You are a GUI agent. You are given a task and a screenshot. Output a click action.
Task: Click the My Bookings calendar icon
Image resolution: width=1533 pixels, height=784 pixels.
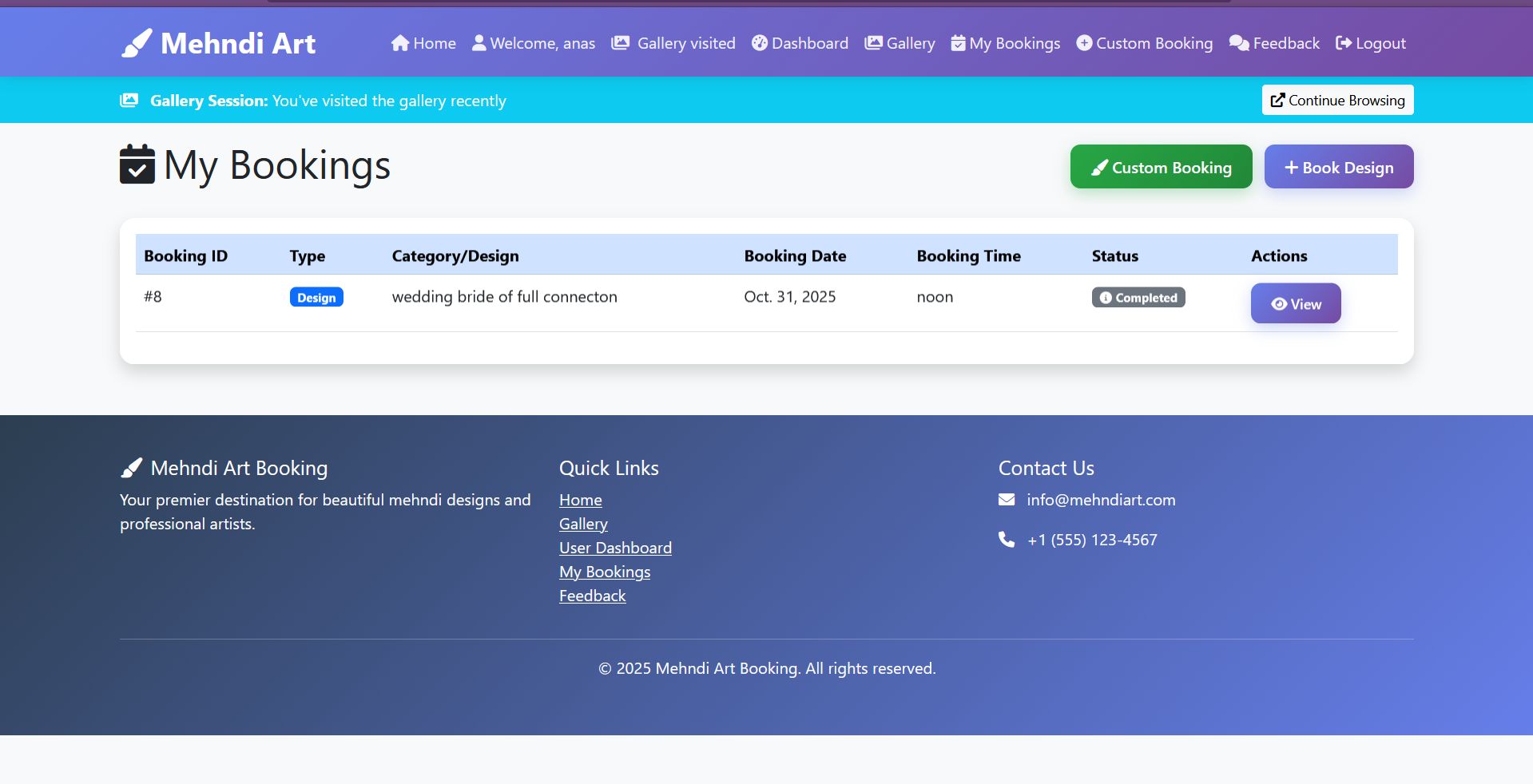[x=957, y=44]
